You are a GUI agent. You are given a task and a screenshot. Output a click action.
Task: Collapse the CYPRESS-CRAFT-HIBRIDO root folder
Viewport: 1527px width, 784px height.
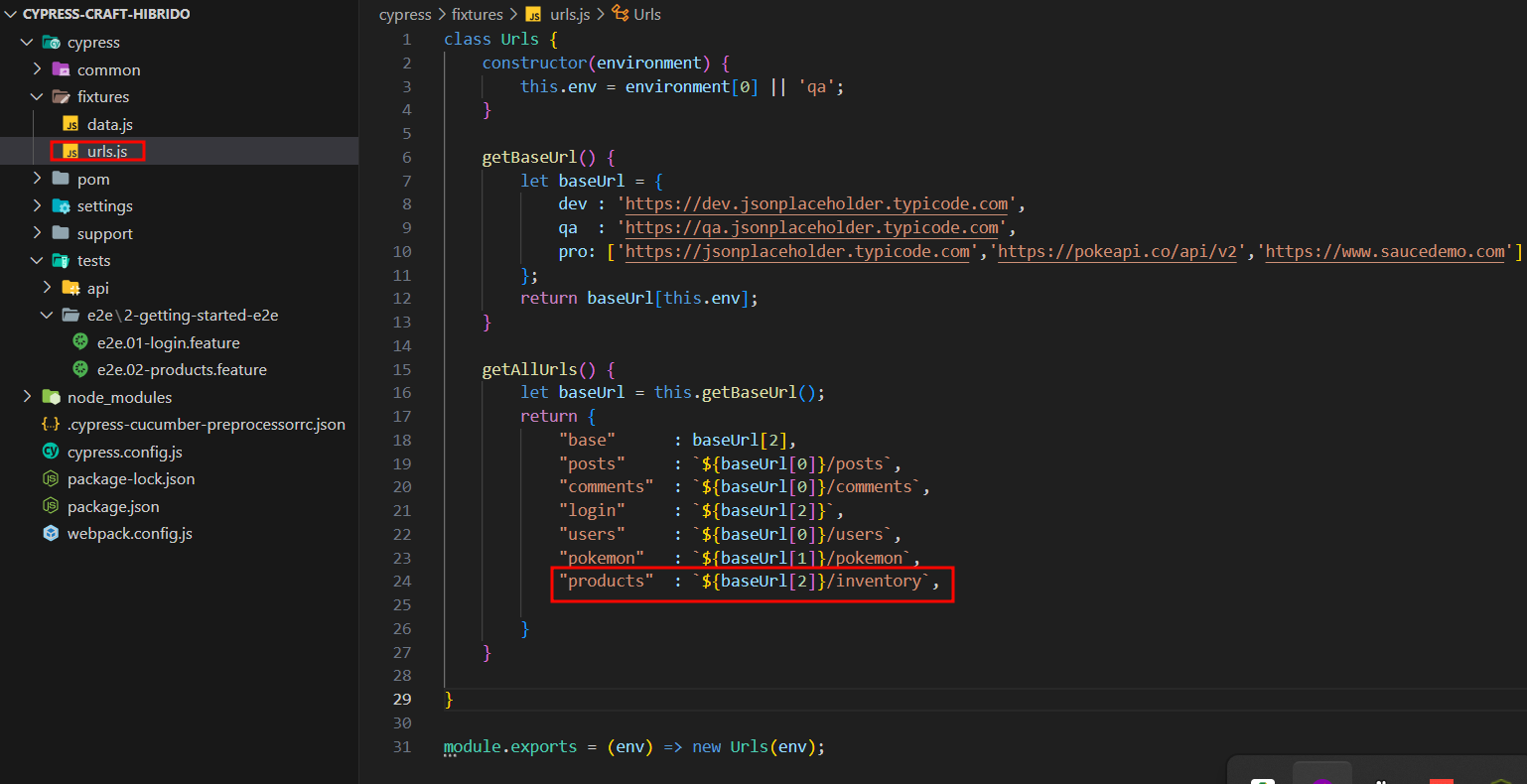point(12,14)
